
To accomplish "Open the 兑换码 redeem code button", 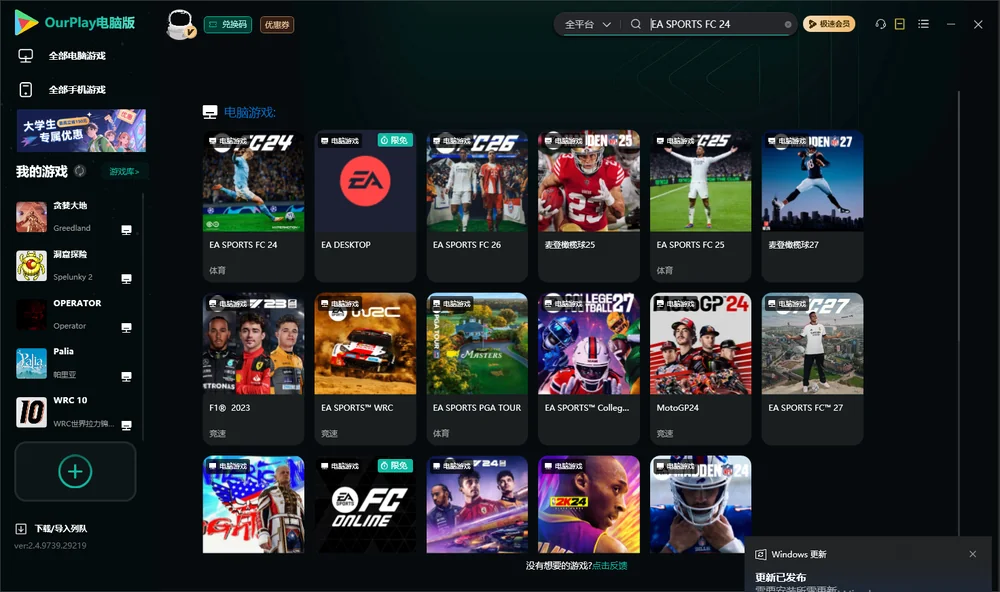I will coord(228,24).
